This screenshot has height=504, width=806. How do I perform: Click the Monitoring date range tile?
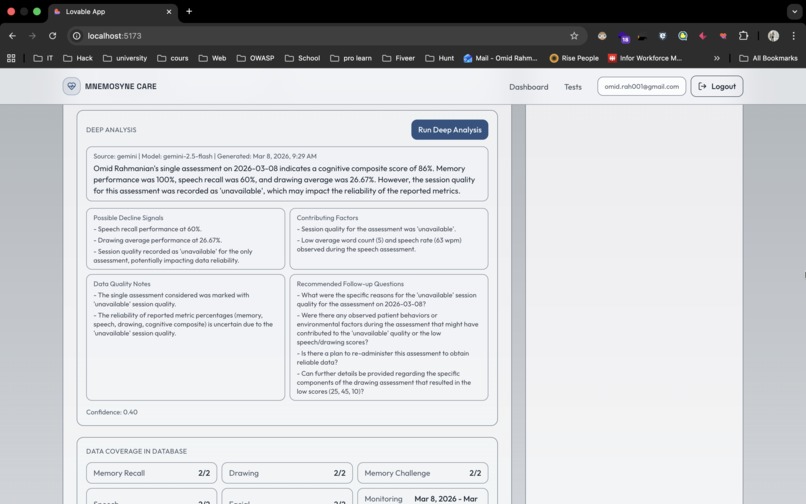pos(423,497)
